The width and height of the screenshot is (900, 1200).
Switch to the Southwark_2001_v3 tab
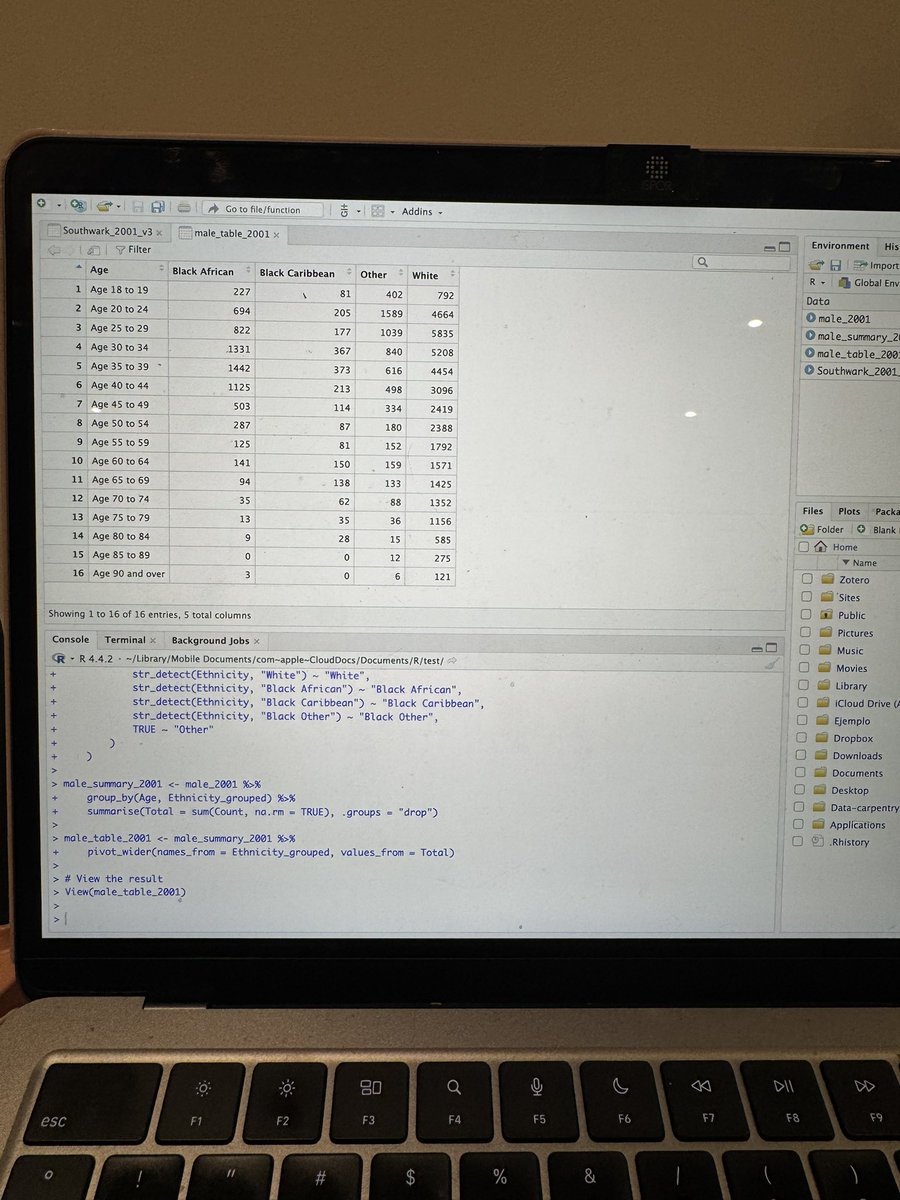[x=105, y=231]
